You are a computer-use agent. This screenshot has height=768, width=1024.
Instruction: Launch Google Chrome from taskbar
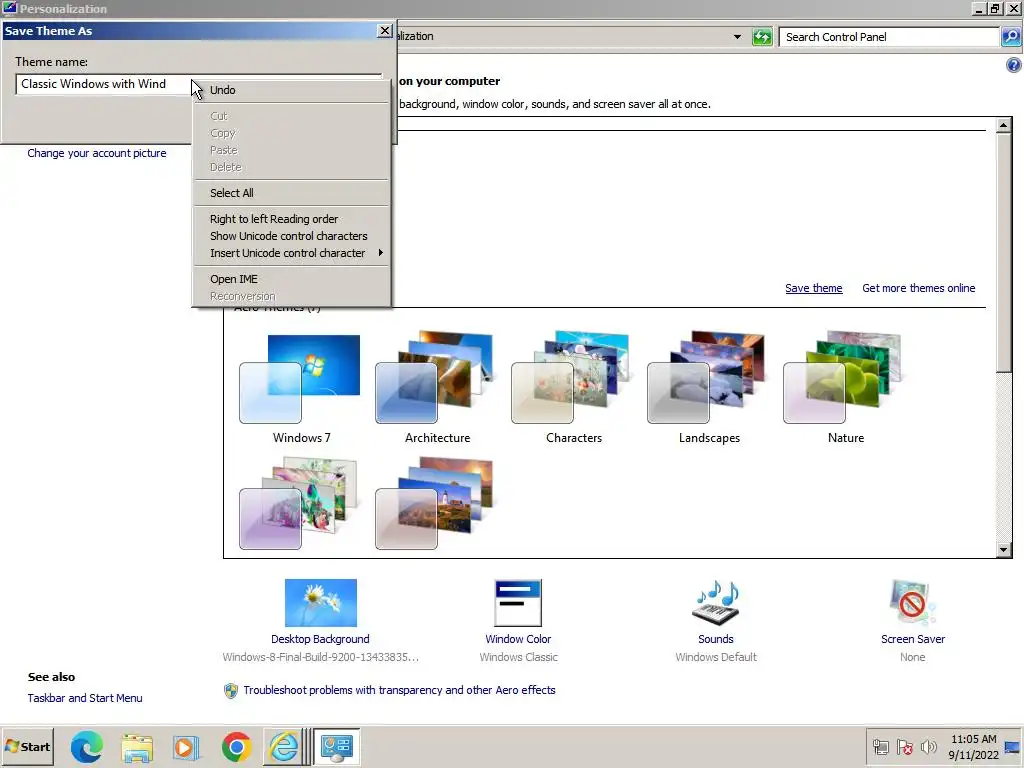[x=236, y=746]
